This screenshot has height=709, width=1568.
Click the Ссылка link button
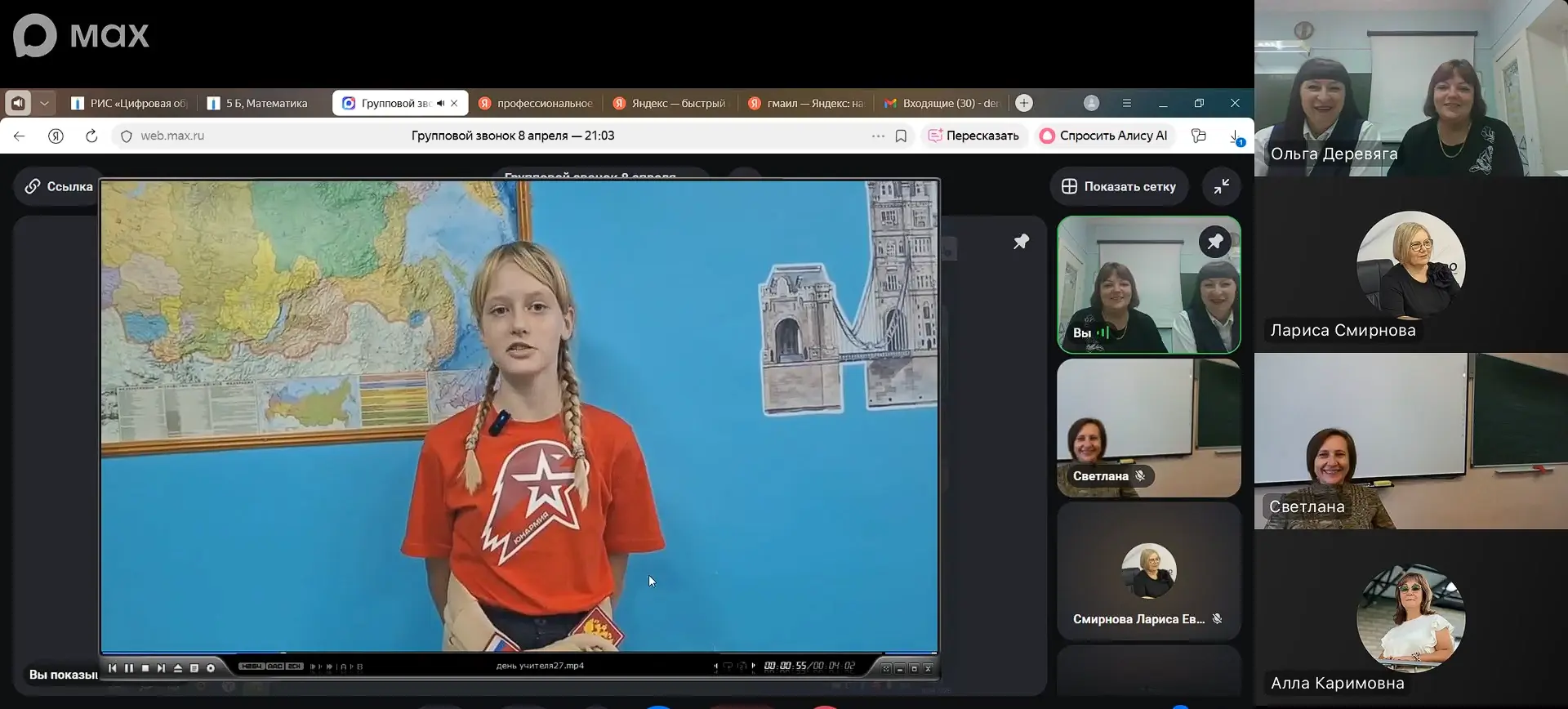click(x=59, y=187)
